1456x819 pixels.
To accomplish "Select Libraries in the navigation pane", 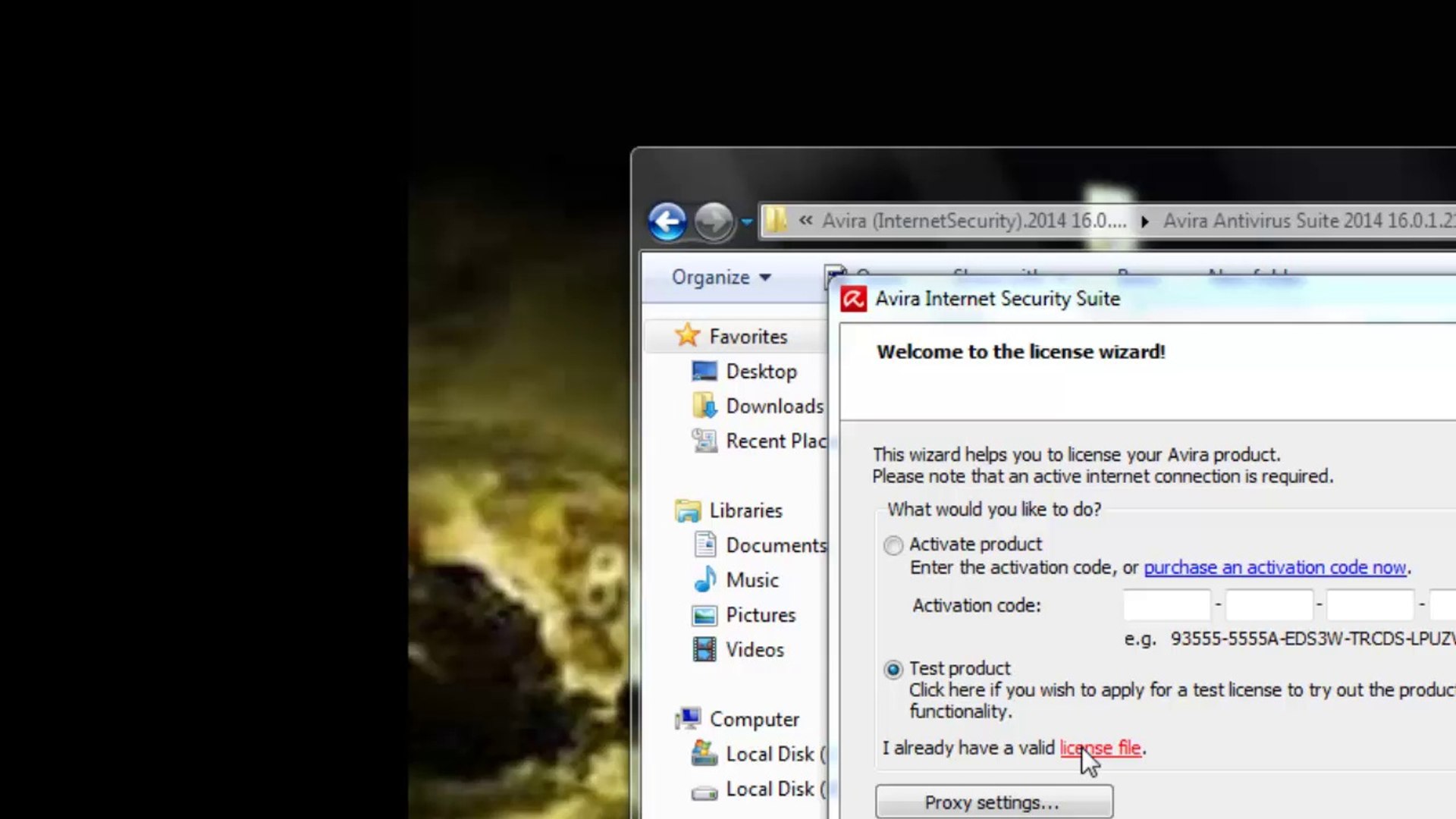I will coord(745,510).
